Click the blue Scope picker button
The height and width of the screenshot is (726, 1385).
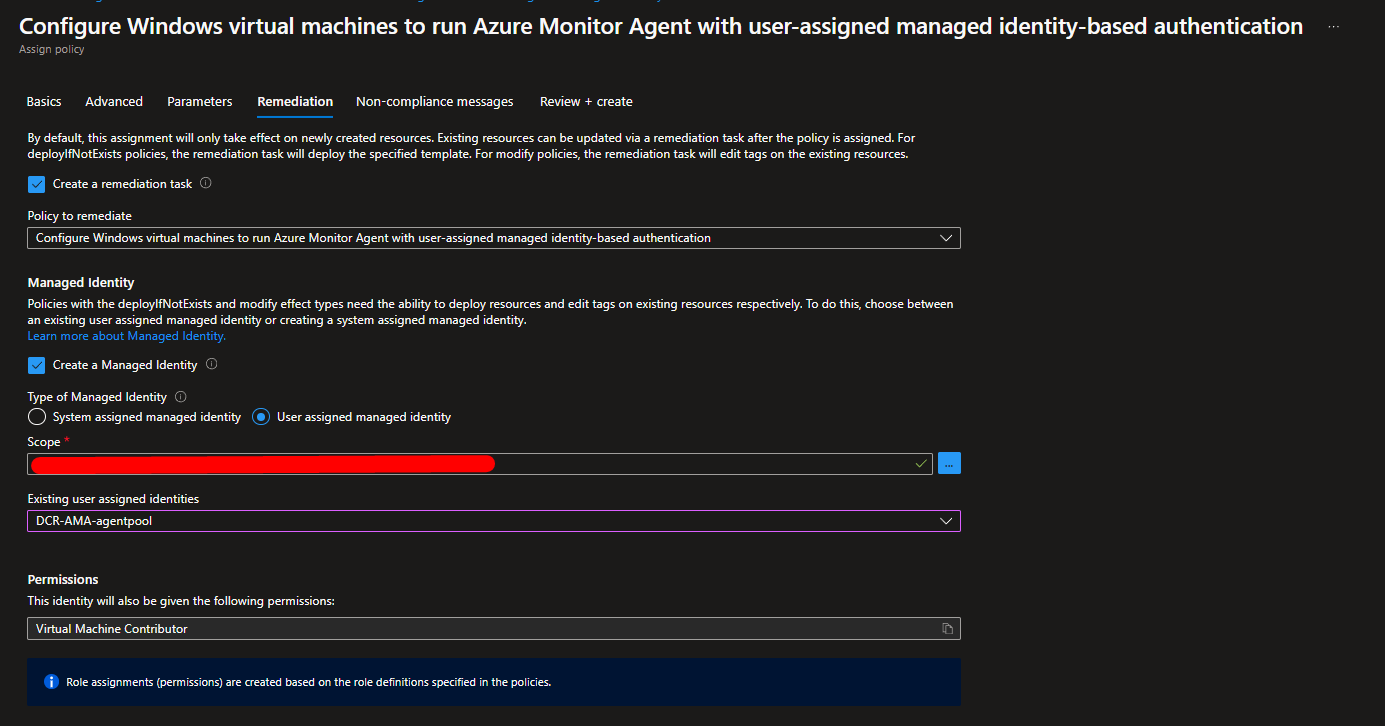pyautogui.click(x=949, y=464)
